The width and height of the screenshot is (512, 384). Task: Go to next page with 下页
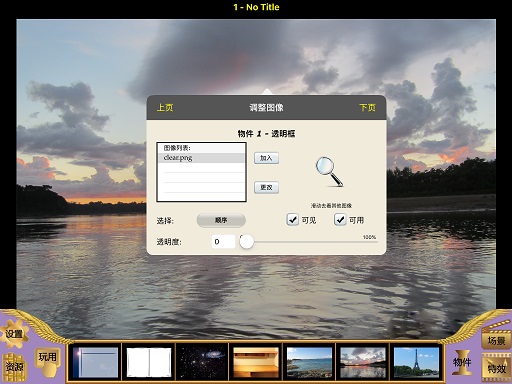367,108
